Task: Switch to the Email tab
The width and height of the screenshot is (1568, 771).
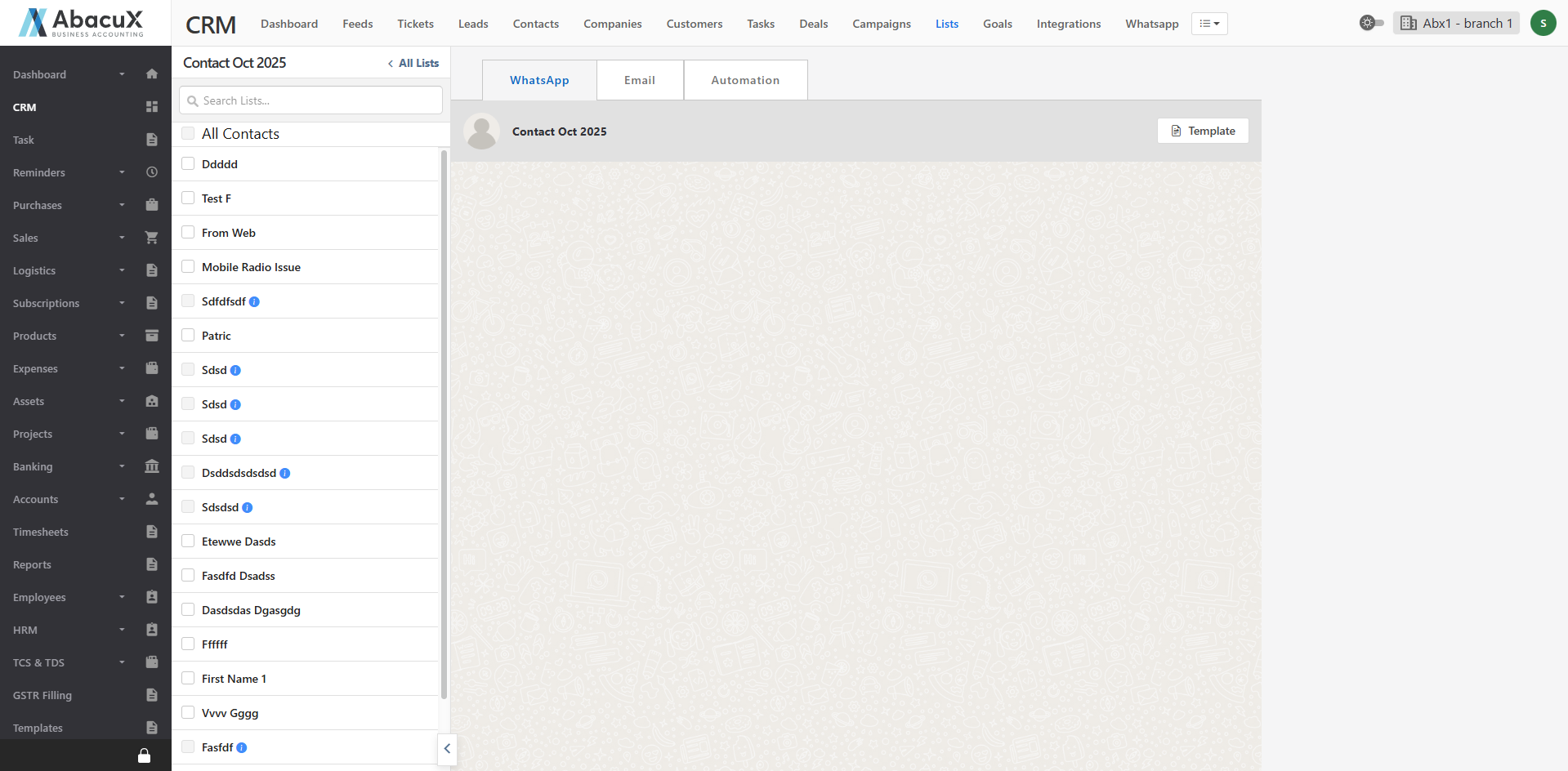Action: [640, 80]
